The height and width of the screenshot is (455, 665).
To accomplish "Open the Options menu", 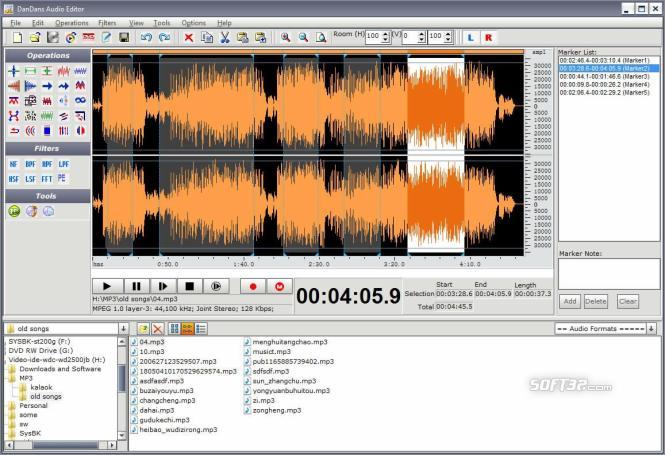I will click(x=193, y=23).
